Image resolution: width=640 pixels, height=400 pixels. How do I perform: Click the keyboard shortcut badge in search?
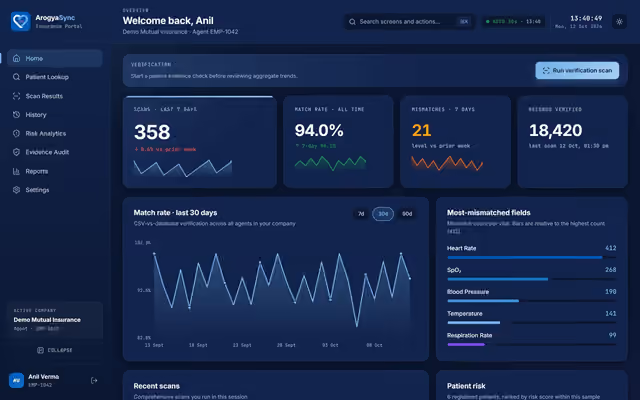pos(464,22)
